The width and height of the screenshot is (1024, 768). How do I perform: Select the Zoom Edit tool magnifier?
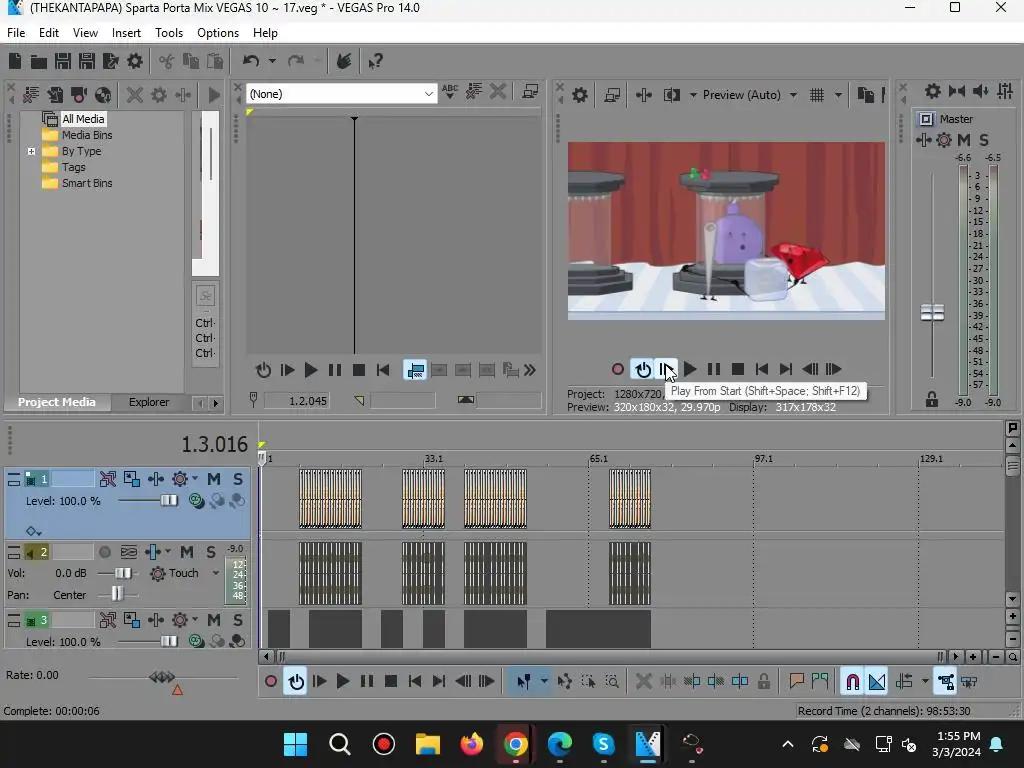pyautogui.click(x=612, y=682)
